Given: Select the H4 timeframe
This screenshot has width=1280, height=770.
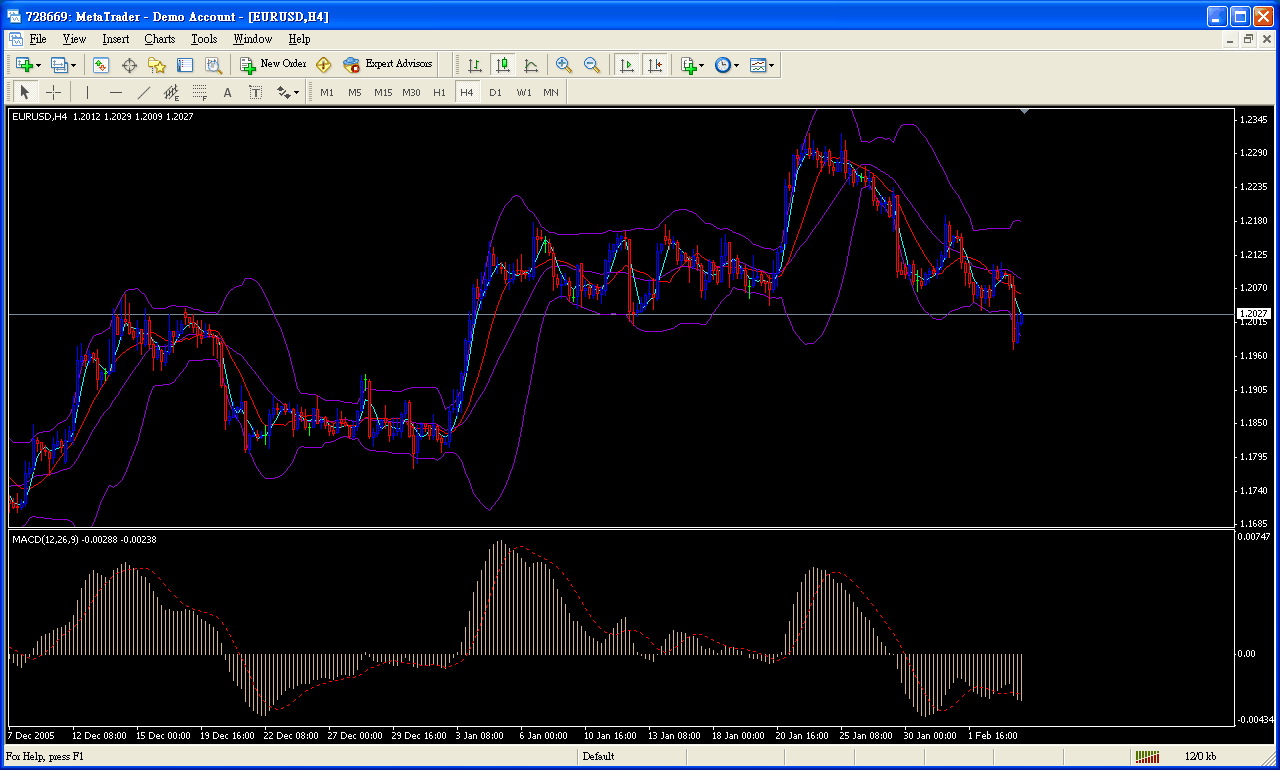Looking at the screenshot, I should coord(467,92).
